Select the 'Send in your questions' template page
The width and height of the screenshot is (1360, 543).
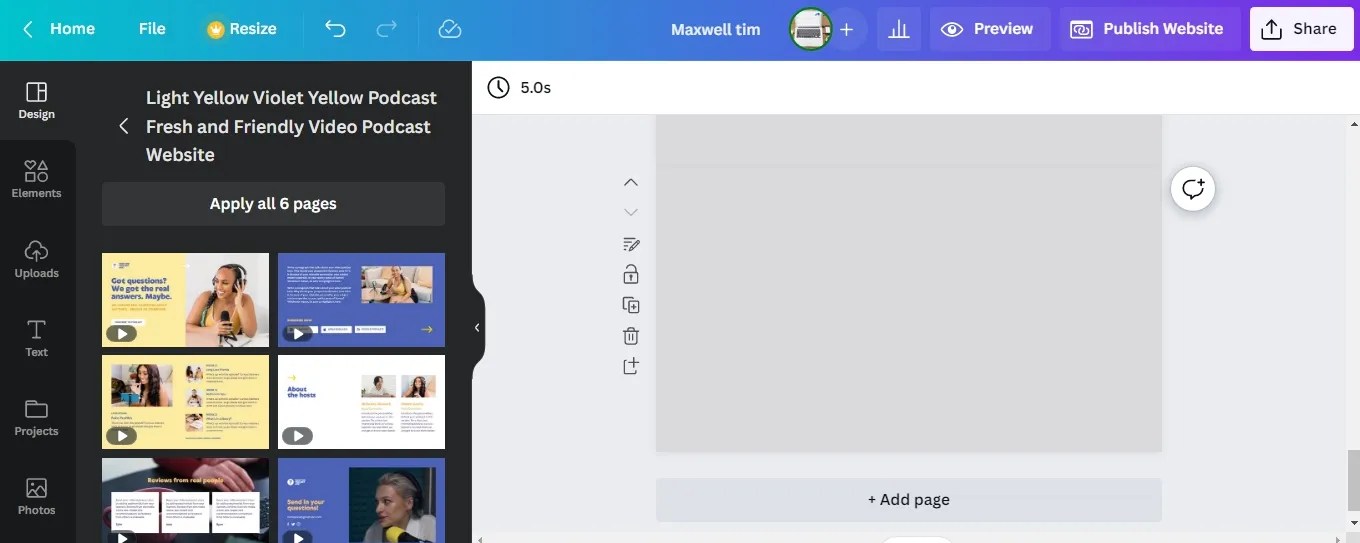coord(361,500)
